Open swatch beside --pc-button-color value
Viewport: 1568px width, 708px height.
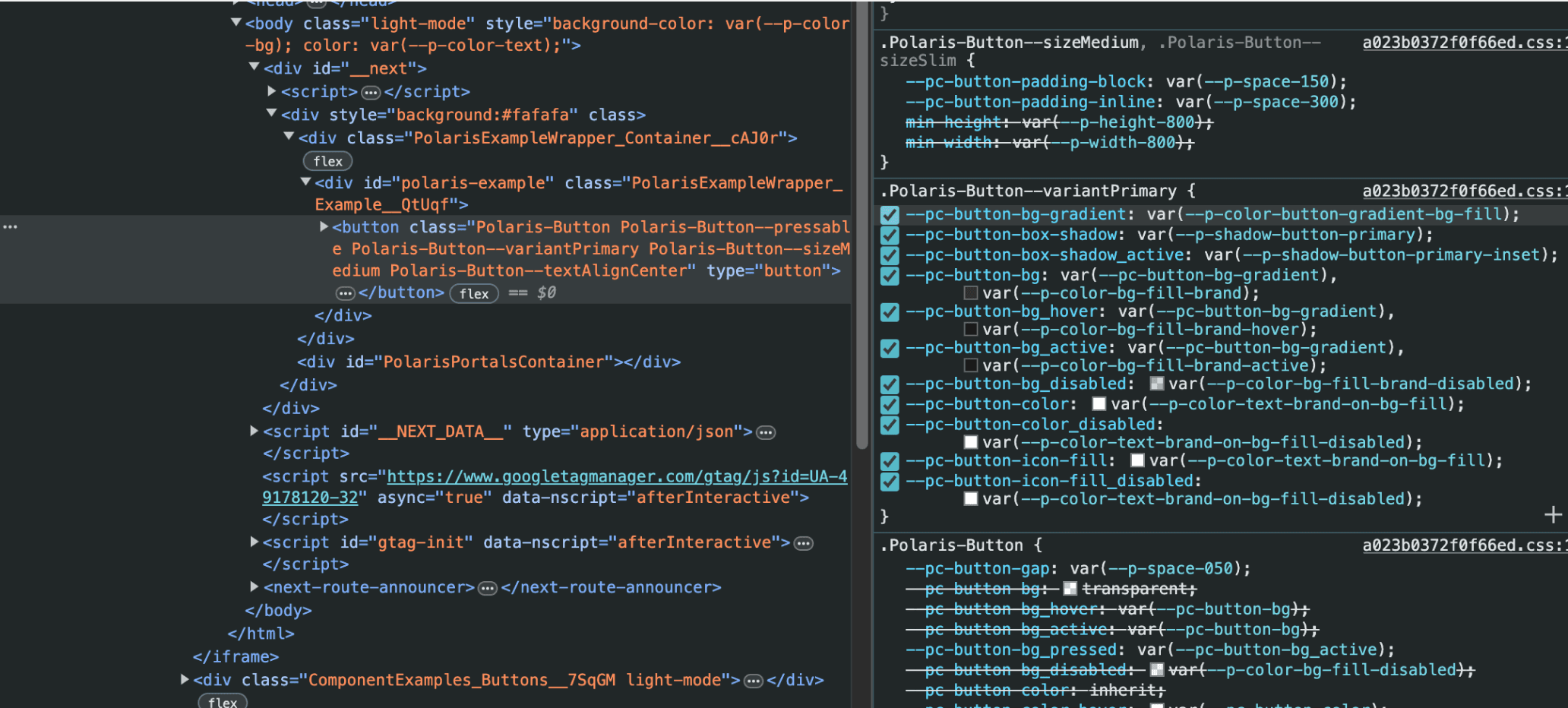tap(1099, 403)
